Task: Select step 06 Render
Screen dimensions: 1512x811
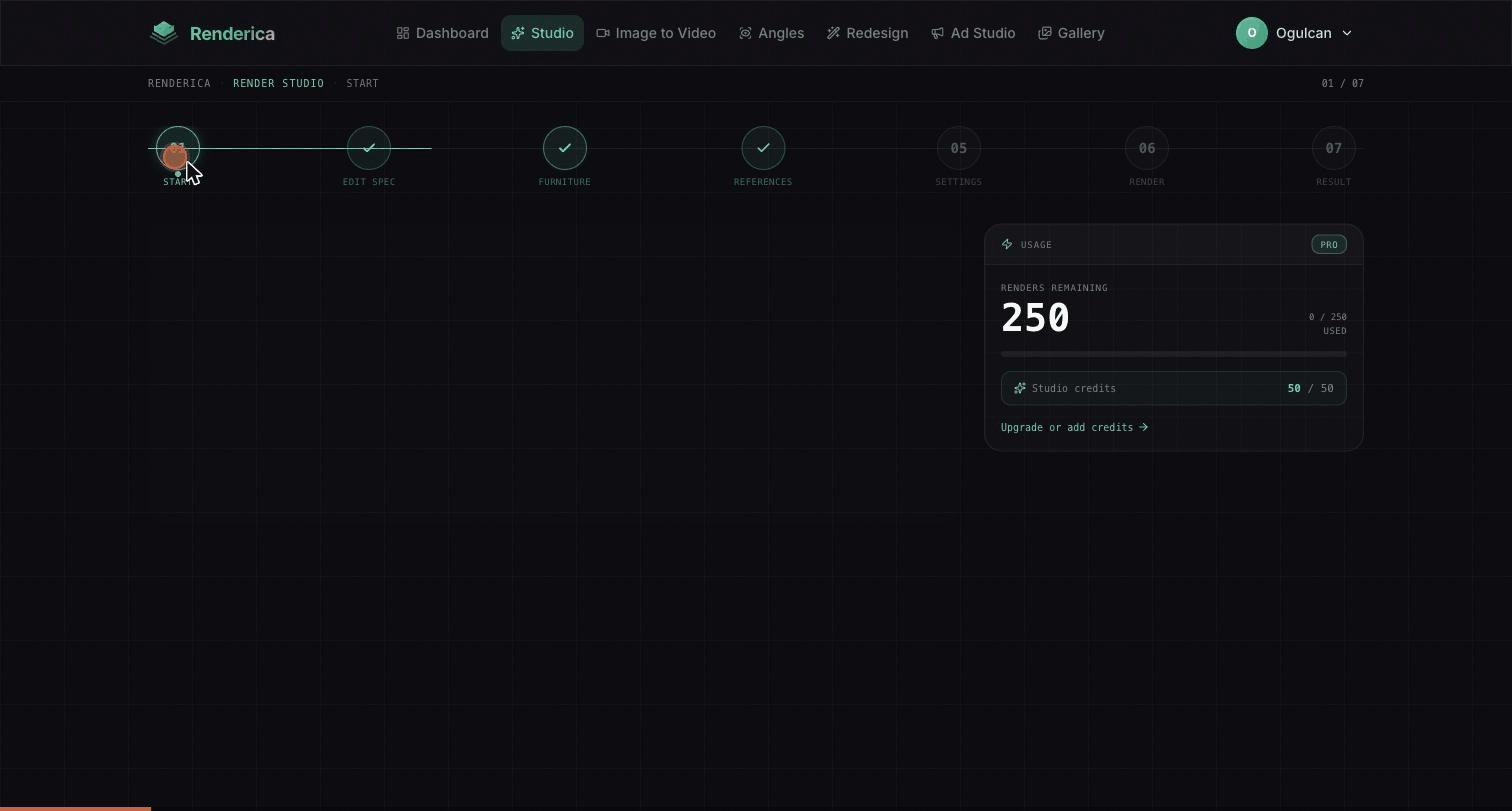Action: pos(1147,148)
